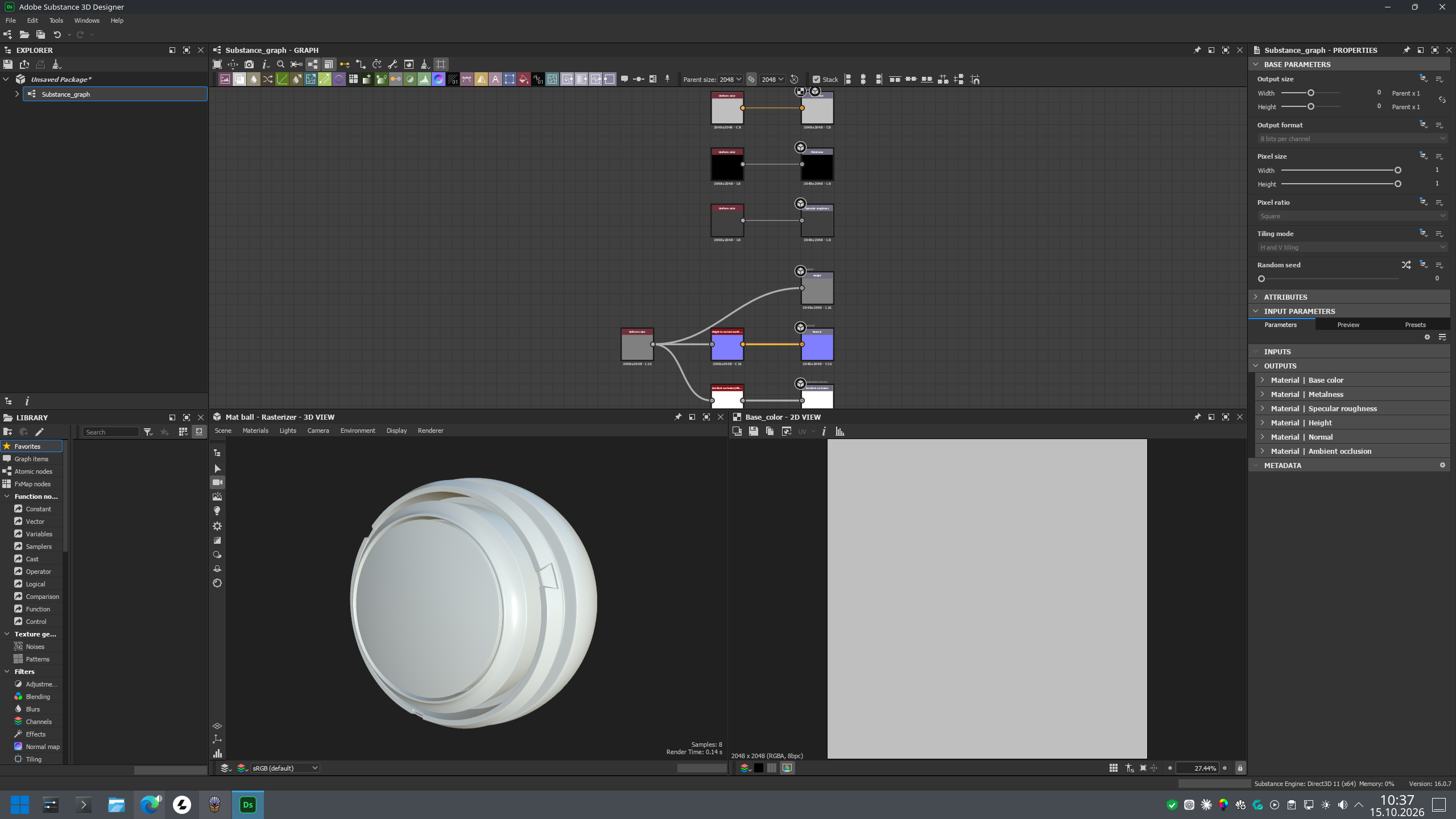The image size is (1456, 819).
Task: Adjust the Random seed slider handle
Action: point(1261,279)
